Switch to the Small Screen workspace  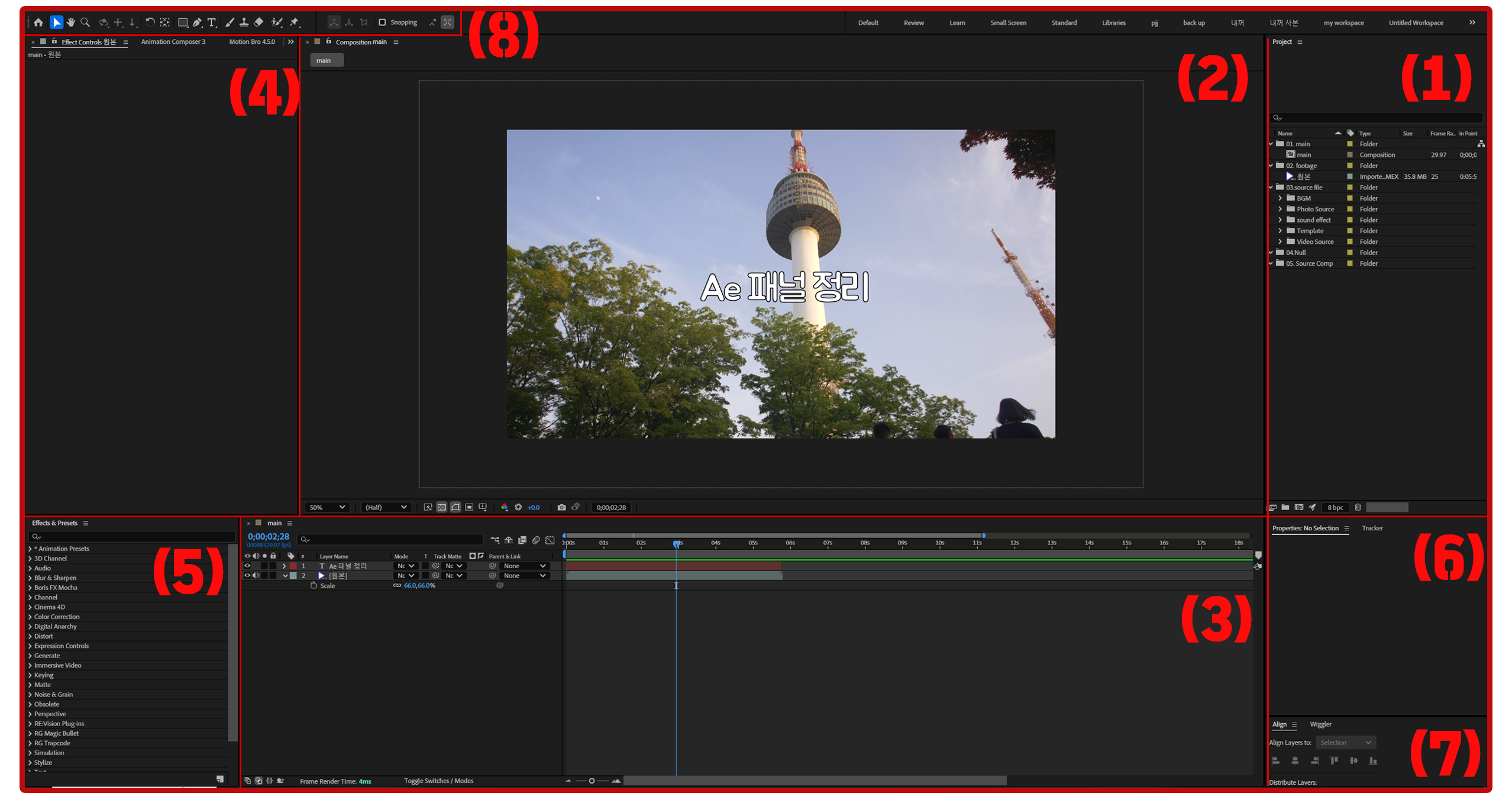pos(1008,23)
